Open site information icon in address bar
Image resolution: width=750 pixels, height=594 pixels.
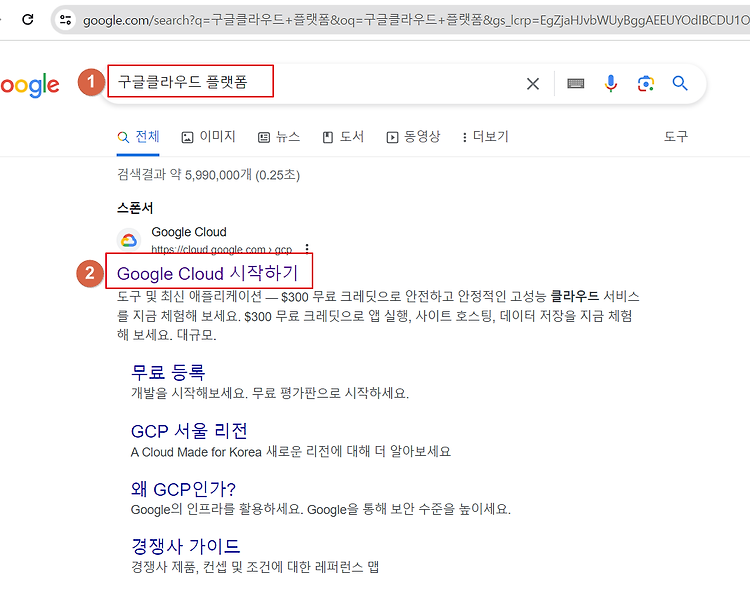[x=66, y=20]
